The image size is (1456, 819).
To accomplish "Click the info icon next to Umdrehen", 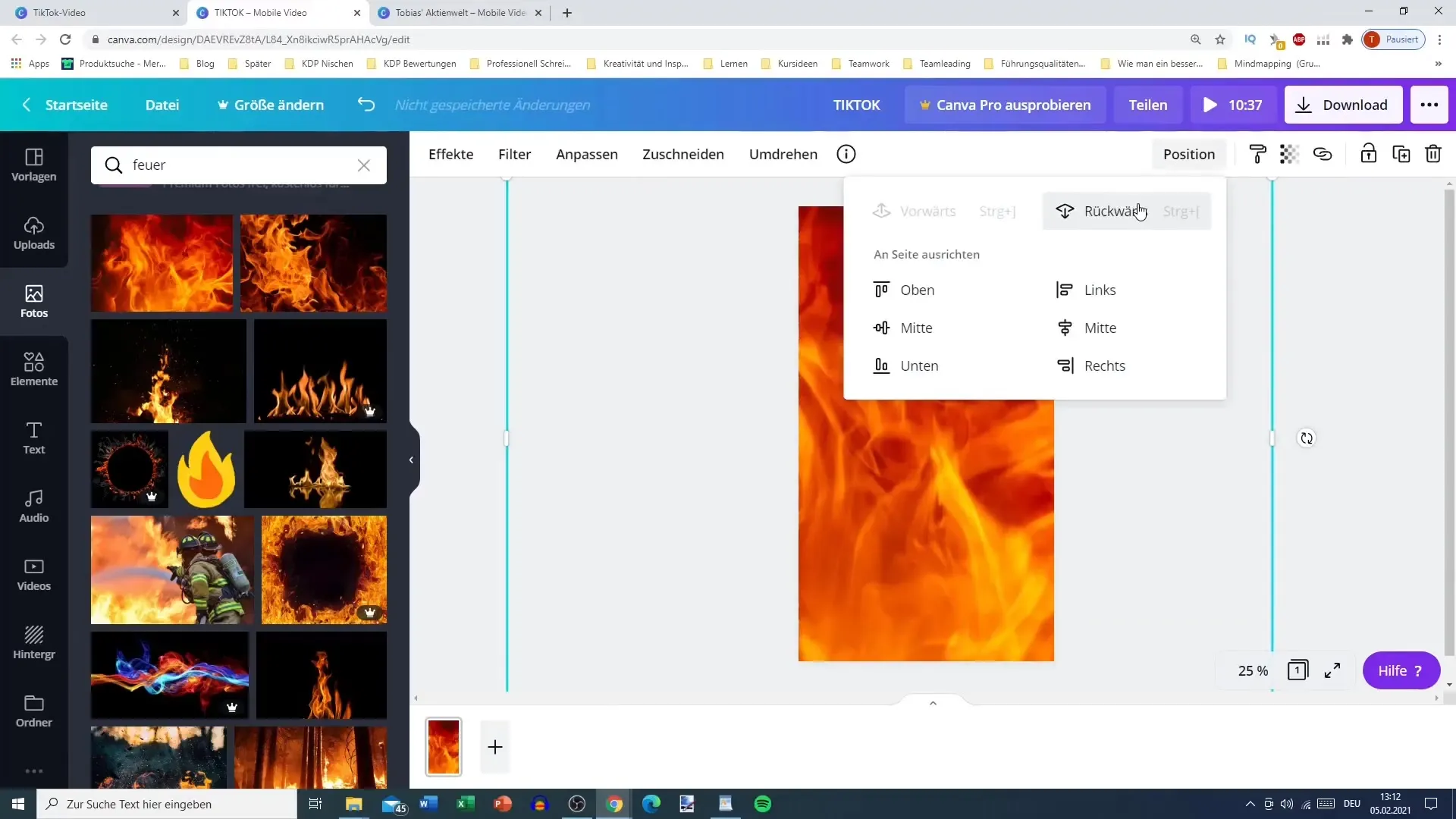I will coord(846,154).
